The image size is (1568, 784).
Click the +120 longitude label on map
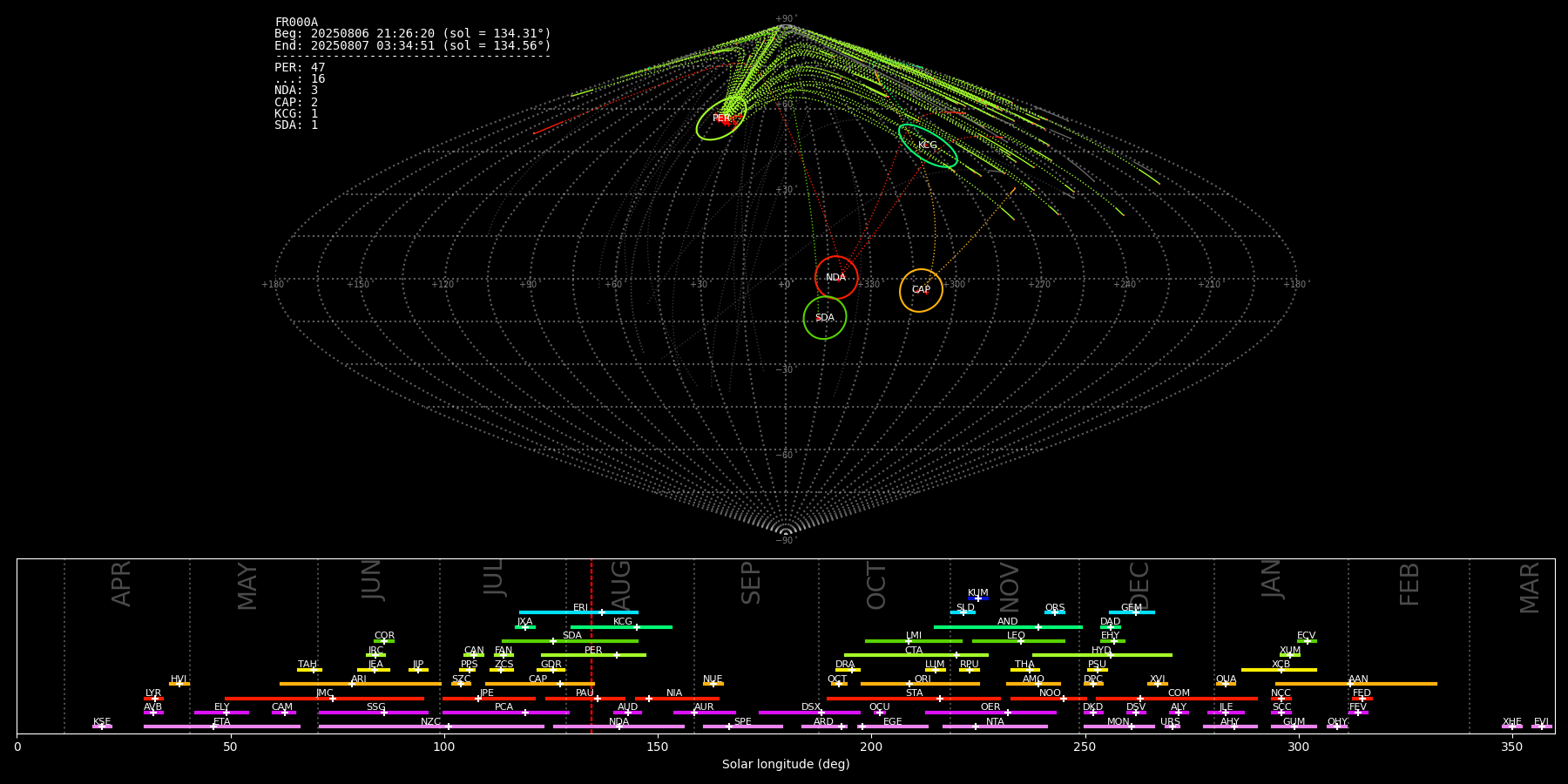443,285
